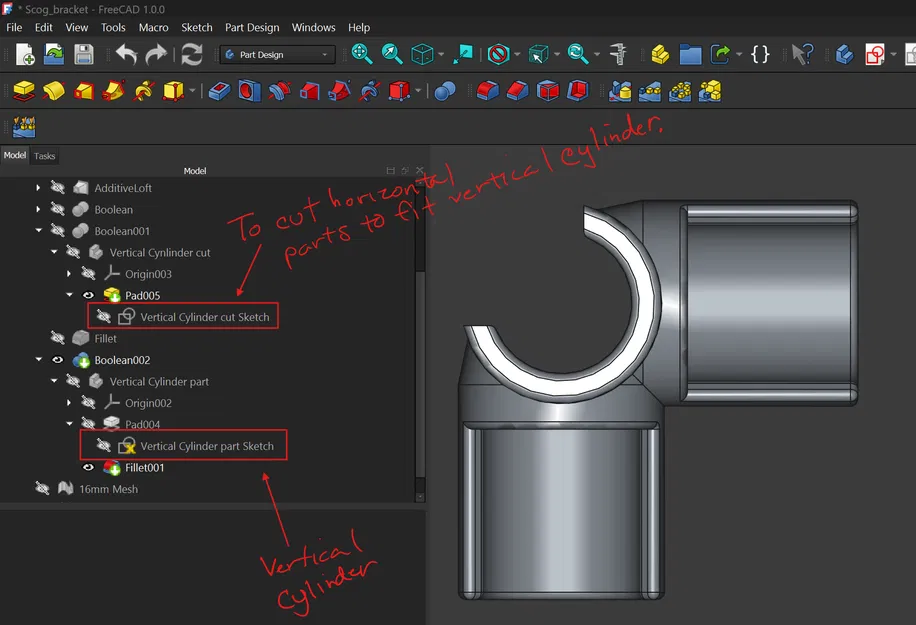Fit all content in the view

[x=362, y=54]
